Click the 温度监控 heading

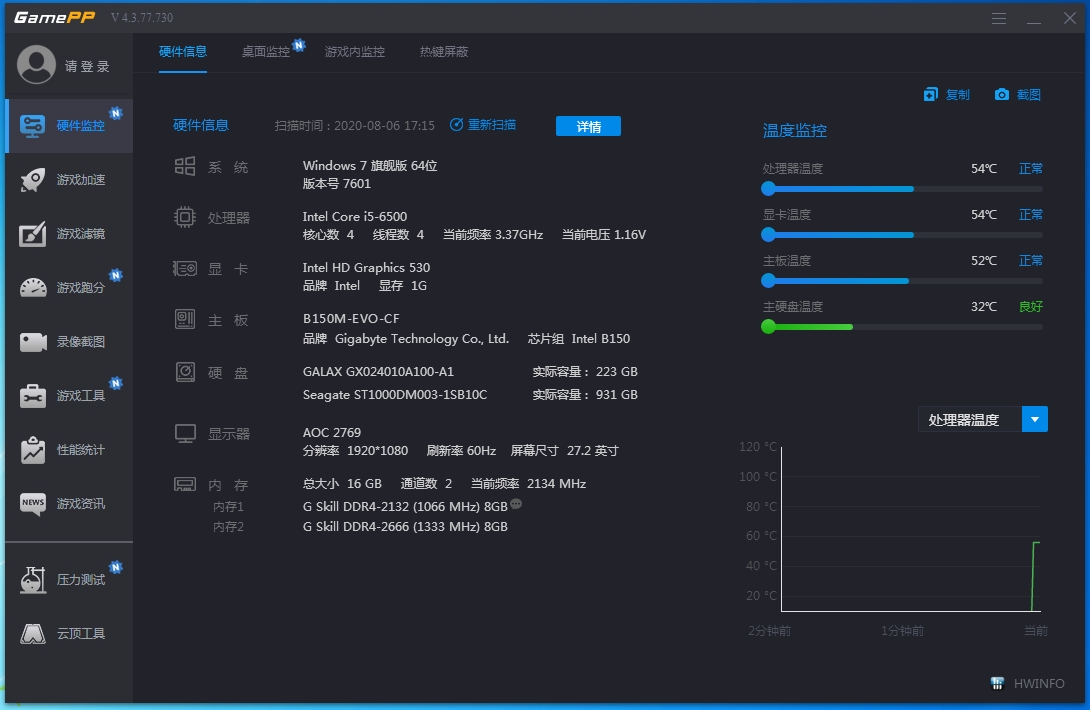pyautogui.click(x=795, y=131)
